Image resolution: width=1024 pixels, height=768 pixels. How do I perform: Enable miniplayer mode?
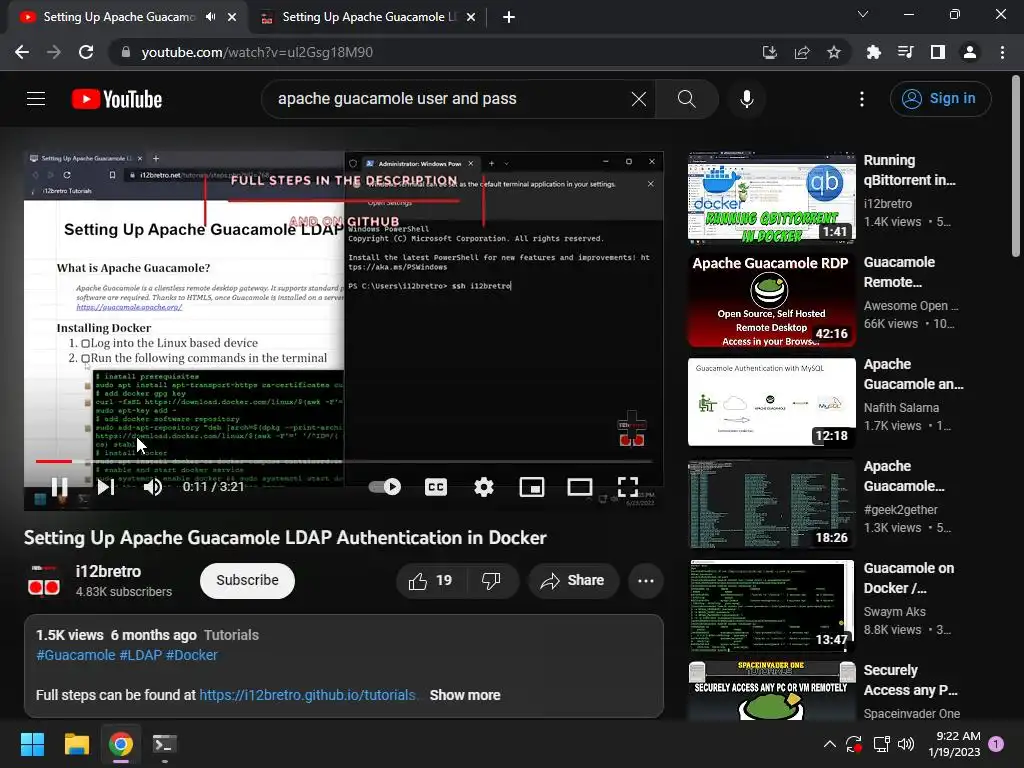point(532,487)
